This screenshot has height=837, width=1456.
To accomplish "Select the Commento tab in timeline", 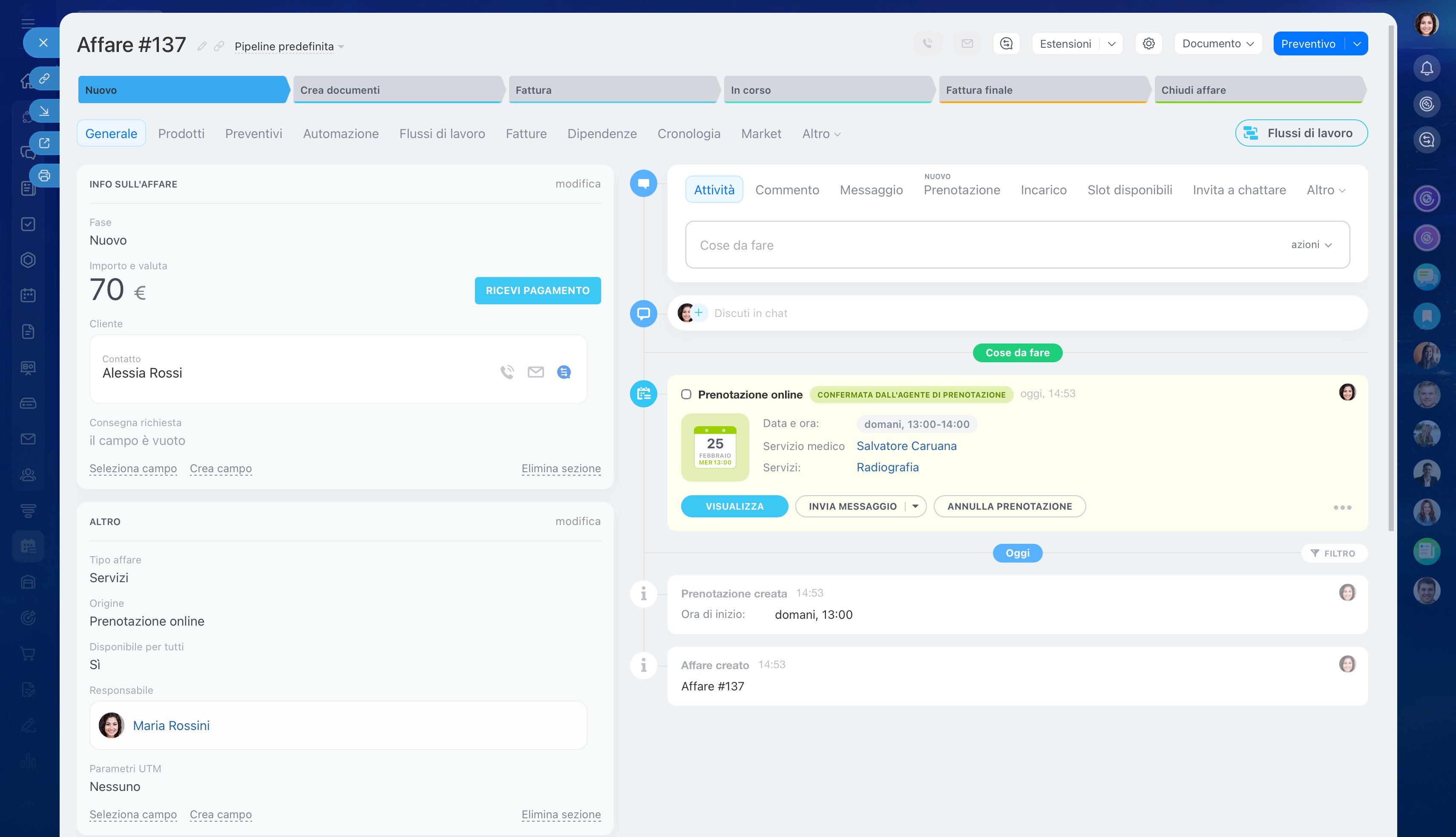I will coord(787,190).
